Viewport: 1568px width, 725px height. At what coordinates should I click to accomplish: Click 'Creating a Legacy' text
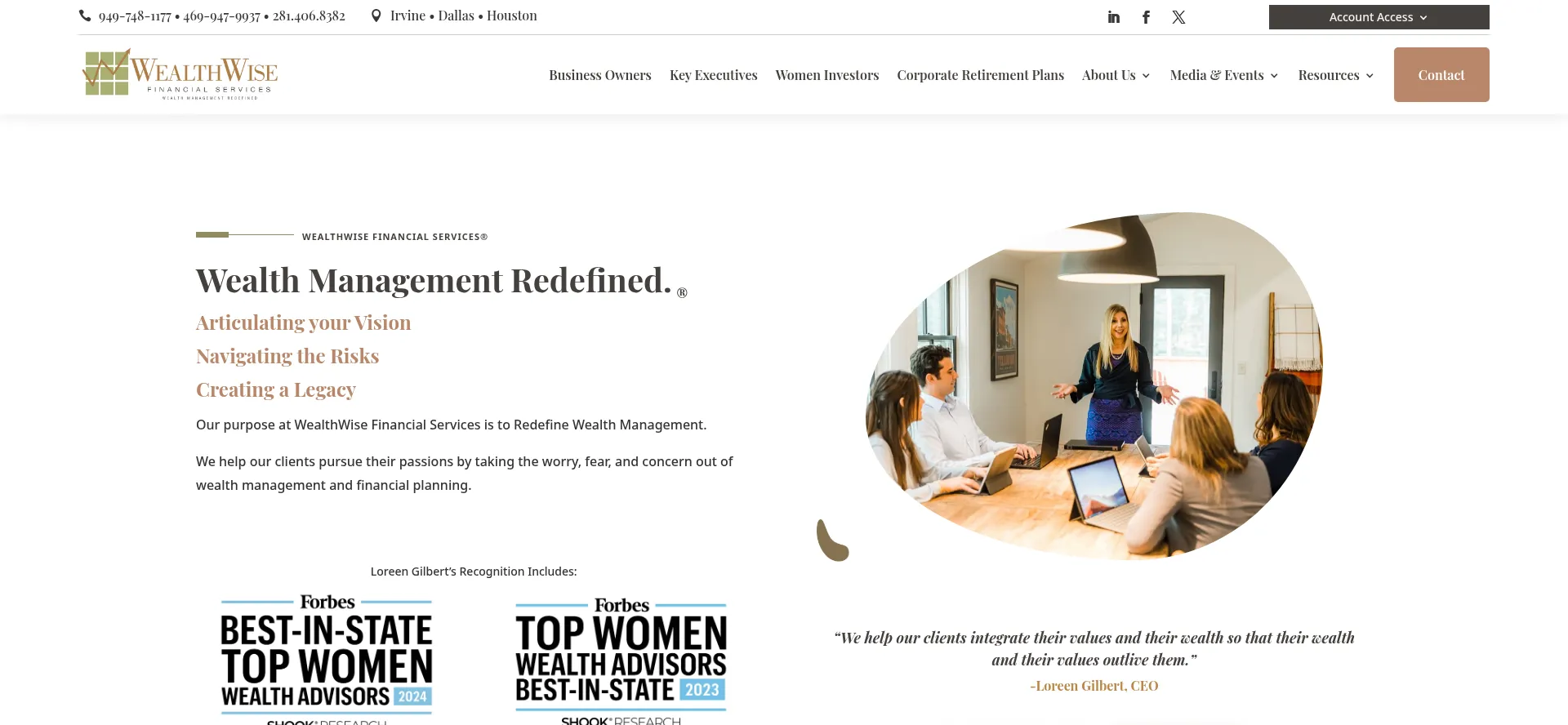tap(276, 389)
